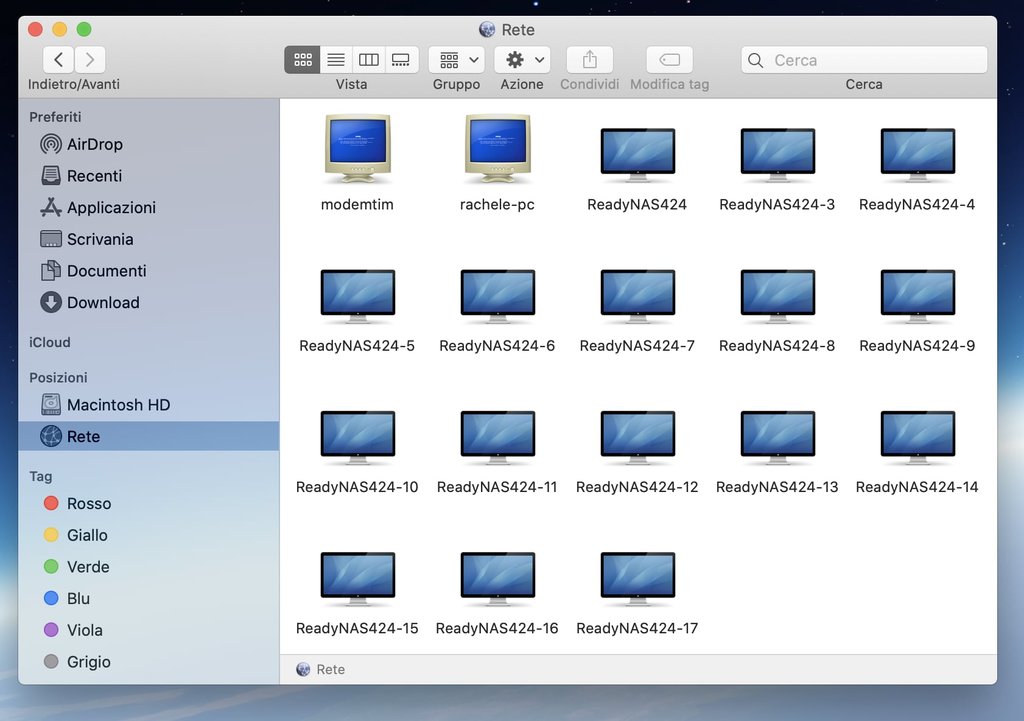Click the Rete globe icon in title bar
This screenshot has height=721, width=1024.
487,29
